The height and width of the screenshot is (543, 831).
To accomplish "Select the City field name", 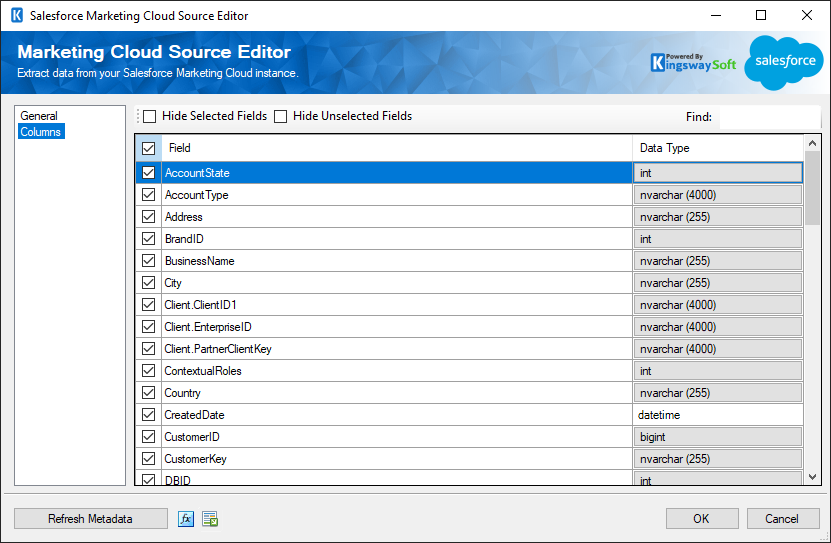I will (x=173, y=283).
